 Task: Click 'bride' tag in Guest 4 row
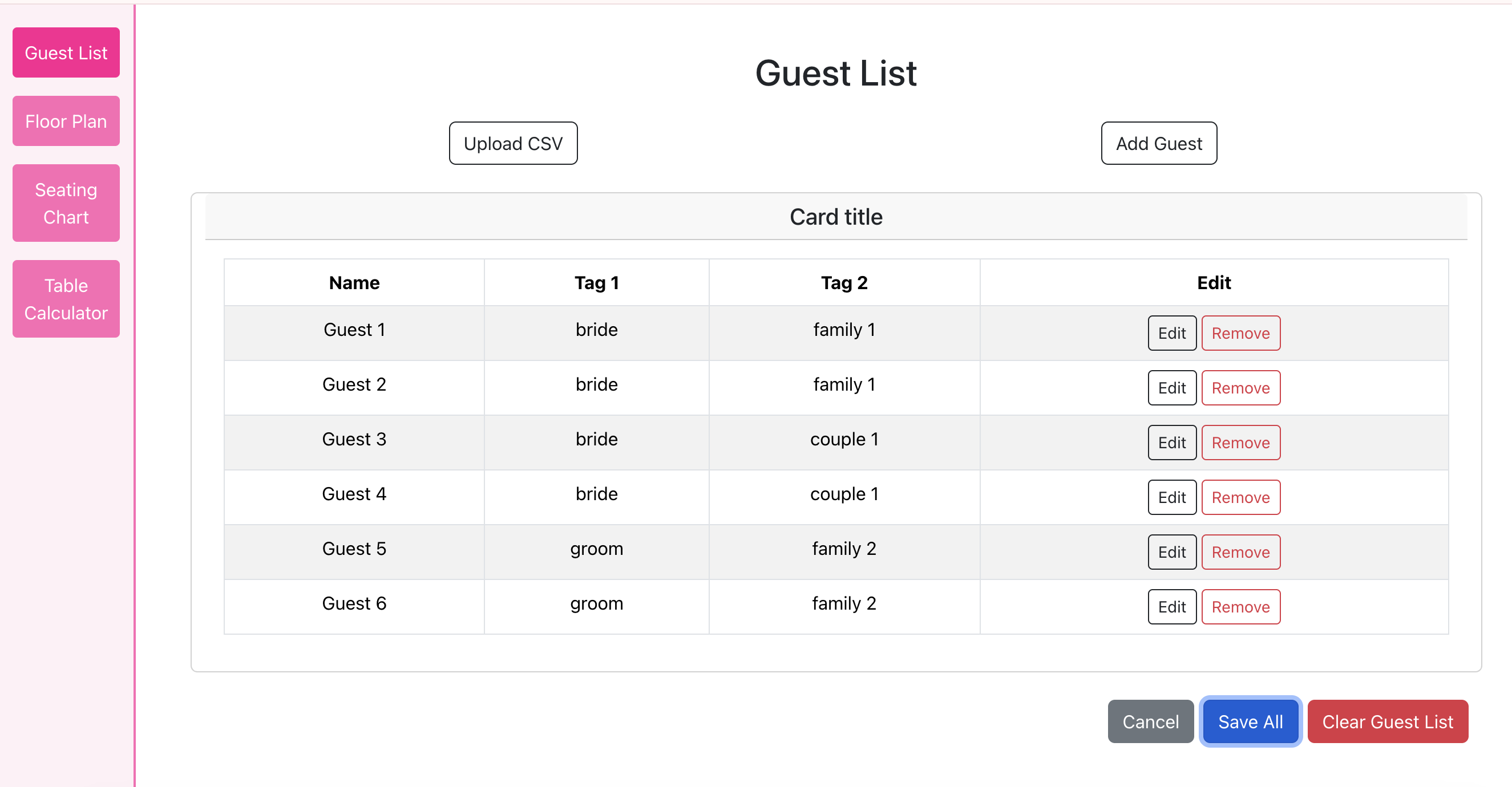tap(596, 493)
